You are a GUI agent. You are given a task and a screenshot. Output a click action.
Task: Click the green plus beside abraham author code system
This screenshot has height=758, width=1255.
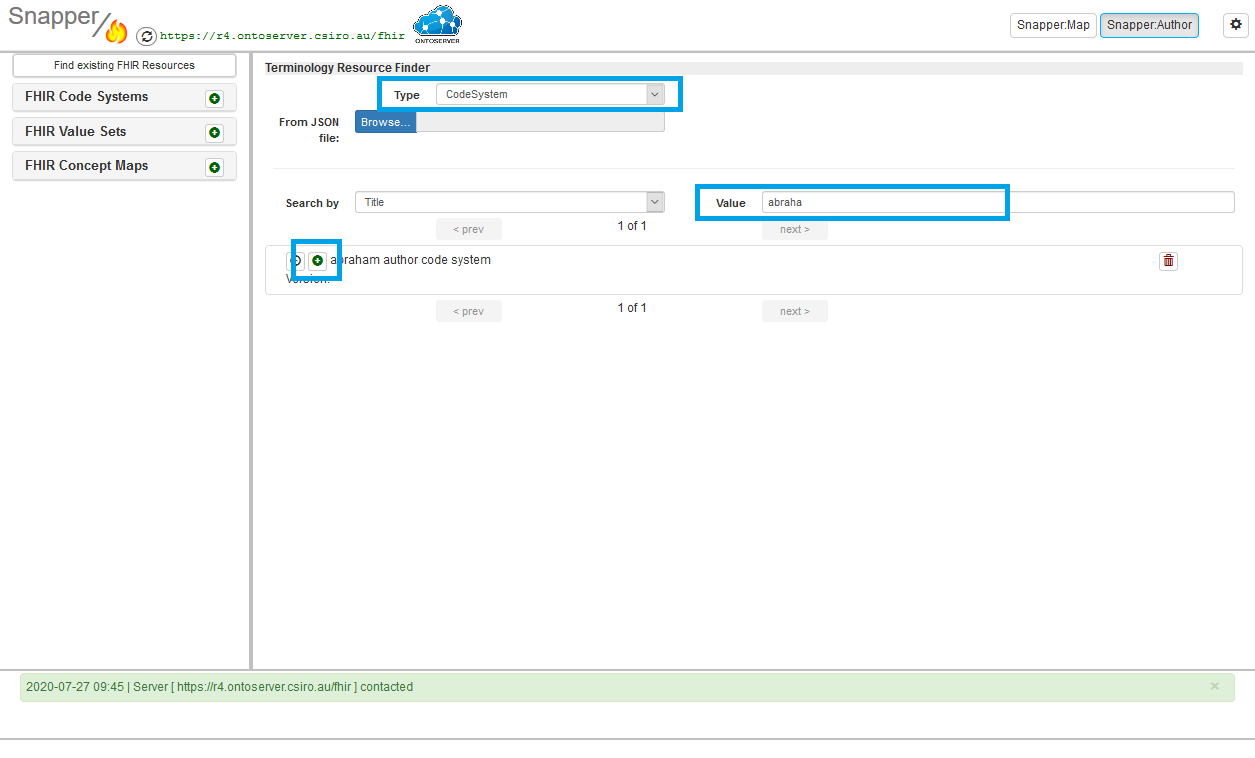point(317,260)
